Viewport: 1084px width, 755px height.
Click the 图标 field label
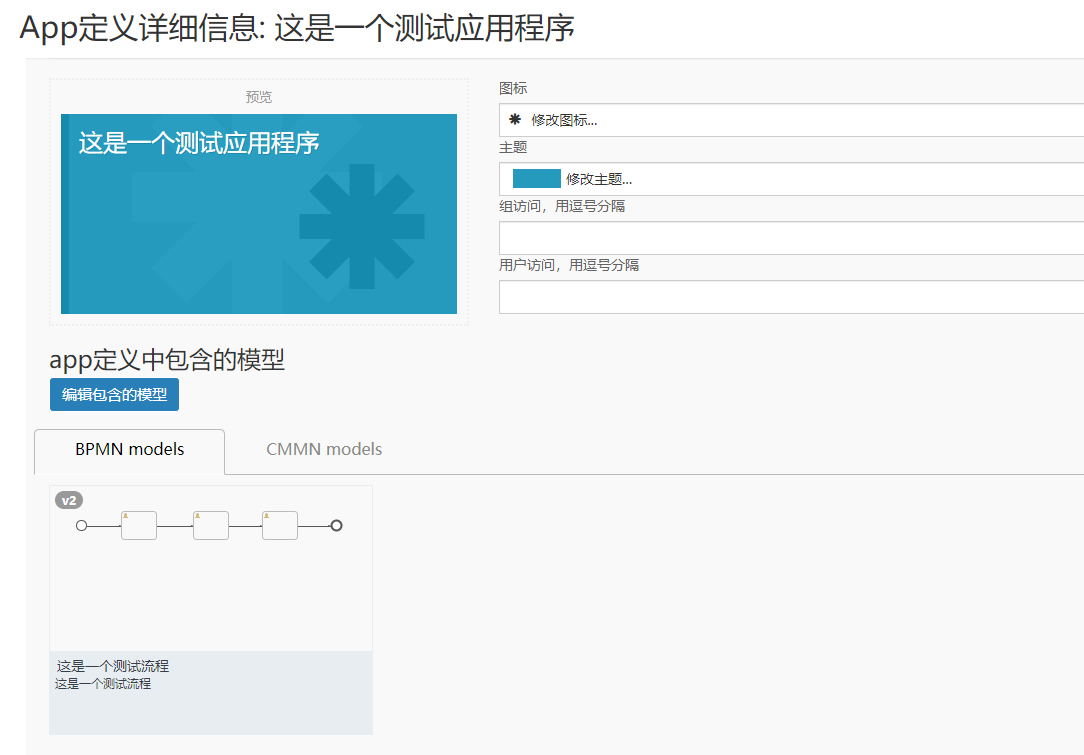click(513, 88)
